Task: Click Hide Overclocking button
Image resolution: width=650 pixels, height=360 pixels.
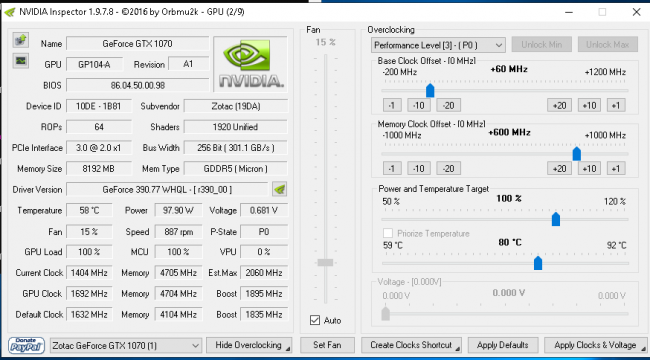Action: (249, 345)
